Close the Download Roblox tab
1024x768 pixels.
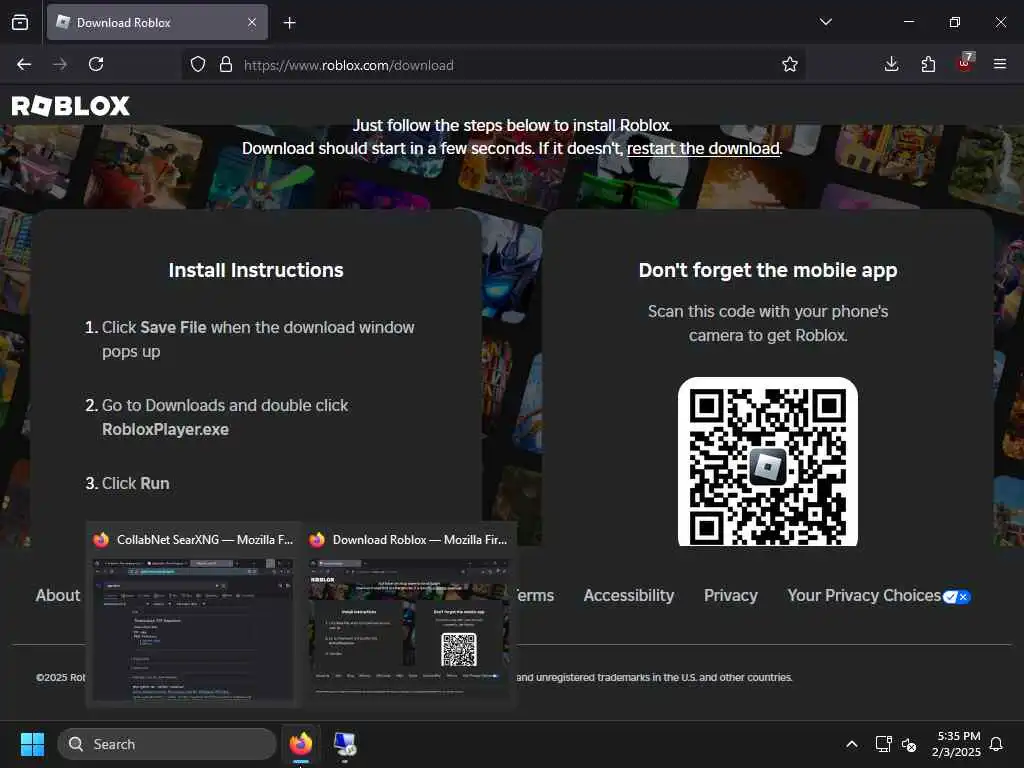[x=252, y=22]
